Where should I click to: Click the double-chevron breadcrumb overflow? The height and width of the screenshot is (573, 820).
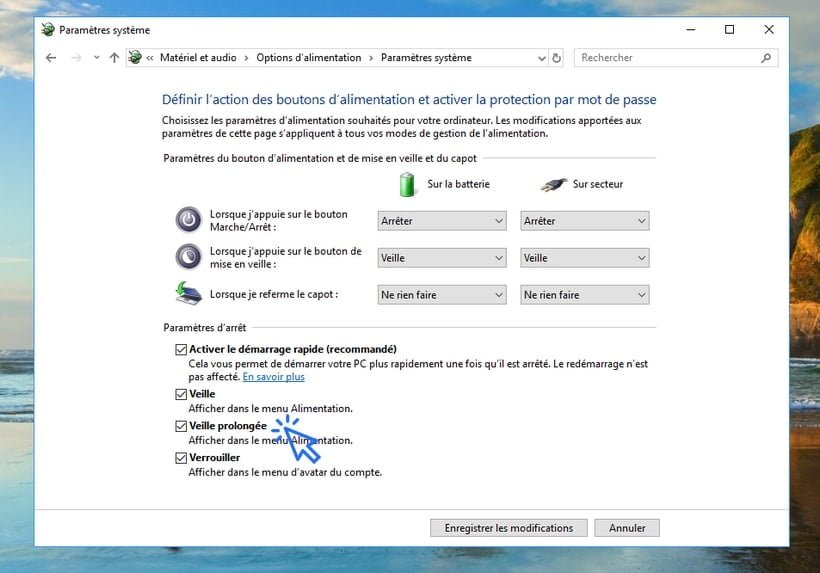150,58
